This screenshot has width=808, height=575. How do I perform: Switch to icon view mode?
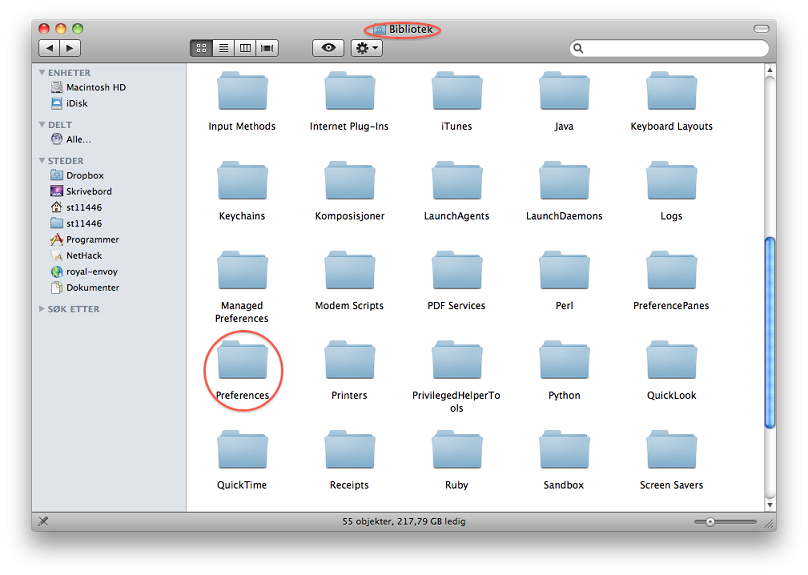click(201, 48)
